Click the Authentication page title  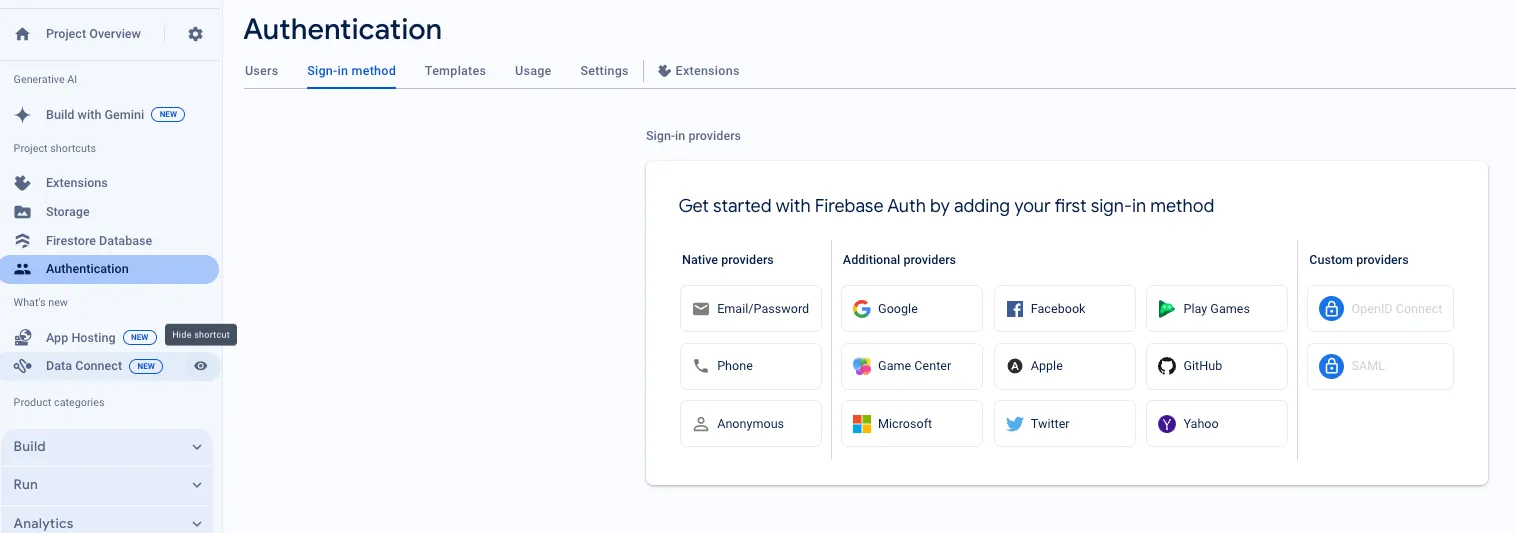point(343,29)
